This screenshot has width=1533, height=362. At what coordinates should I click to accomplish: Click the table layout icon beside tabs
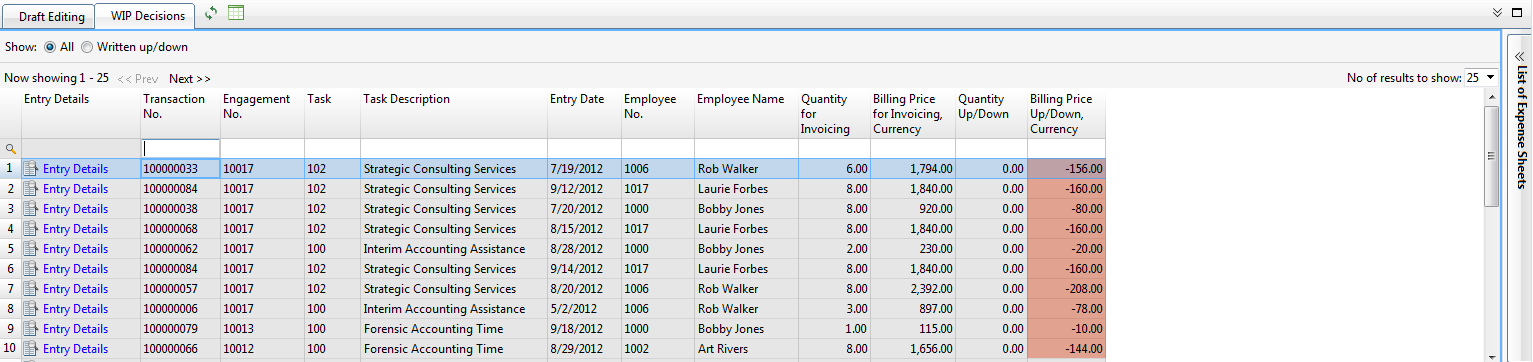point(236,13)
